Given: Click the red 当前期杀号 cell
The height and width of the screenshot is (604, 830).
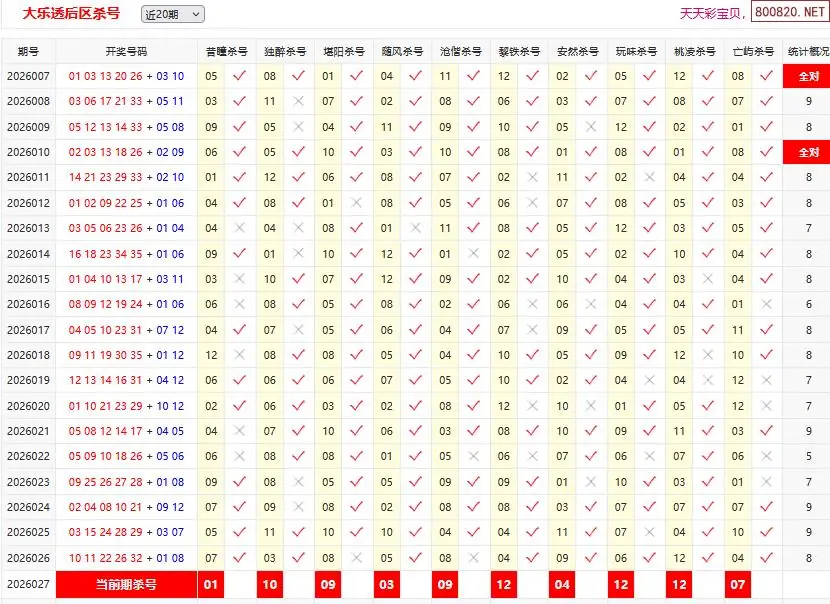Looking at the screenshot, I should pyautogui.click(x=126, y=584).
